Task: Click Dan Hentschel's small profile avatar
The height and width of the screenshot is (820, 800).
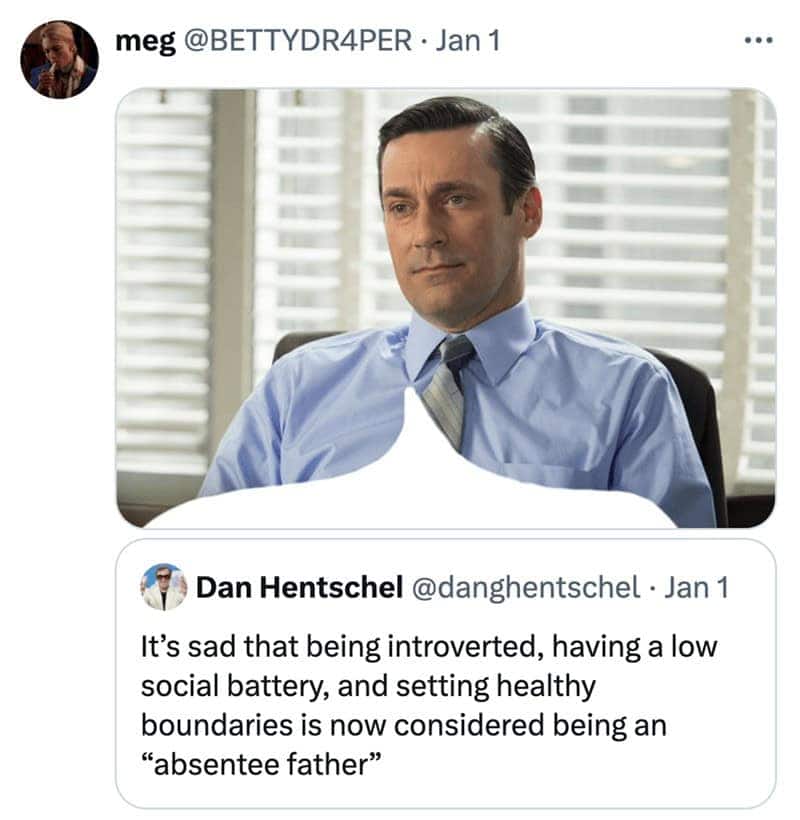Action: point(163,587)
